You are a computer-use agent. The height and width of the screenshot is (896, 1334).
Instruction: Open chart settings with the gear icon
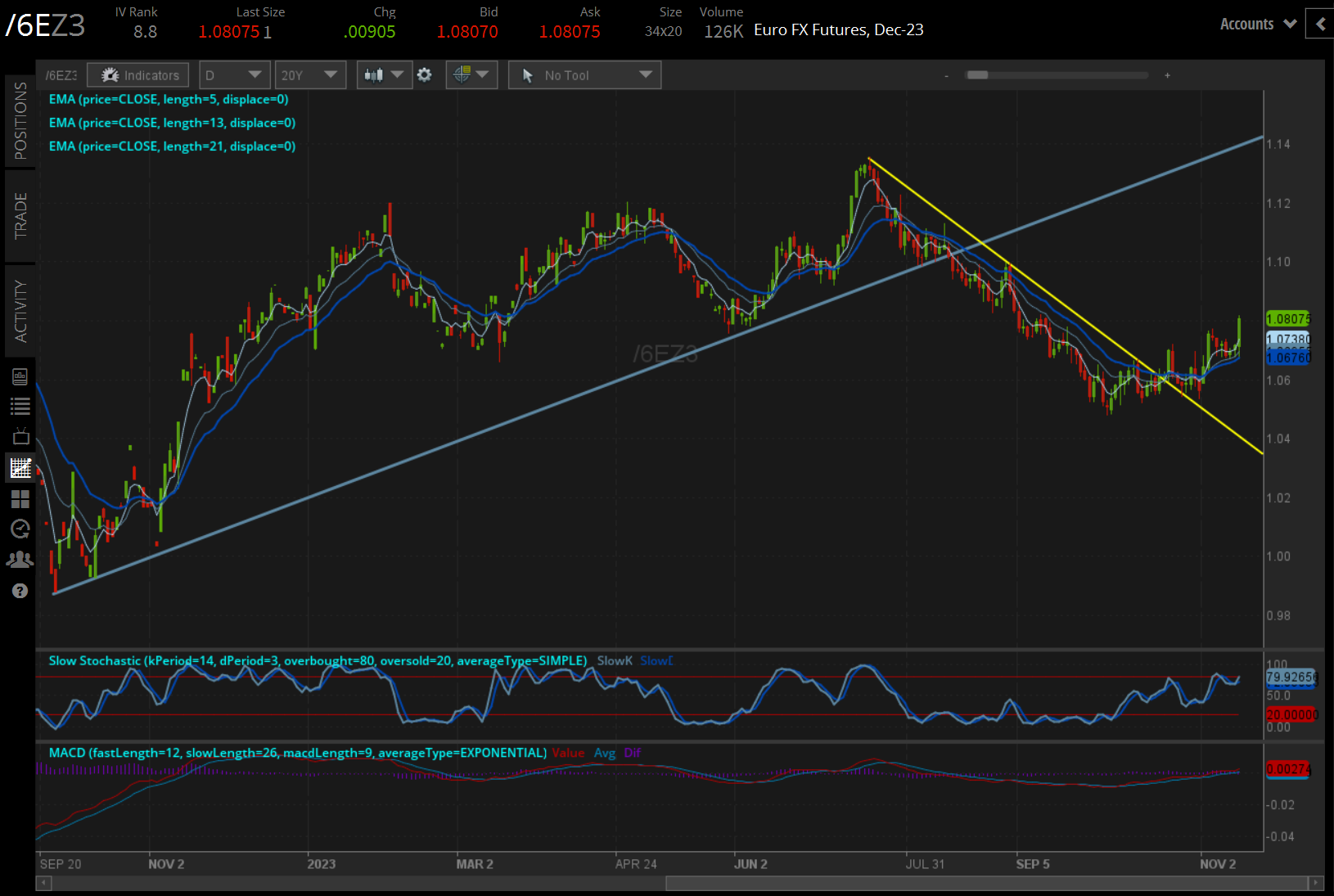[x=424, y=74]
